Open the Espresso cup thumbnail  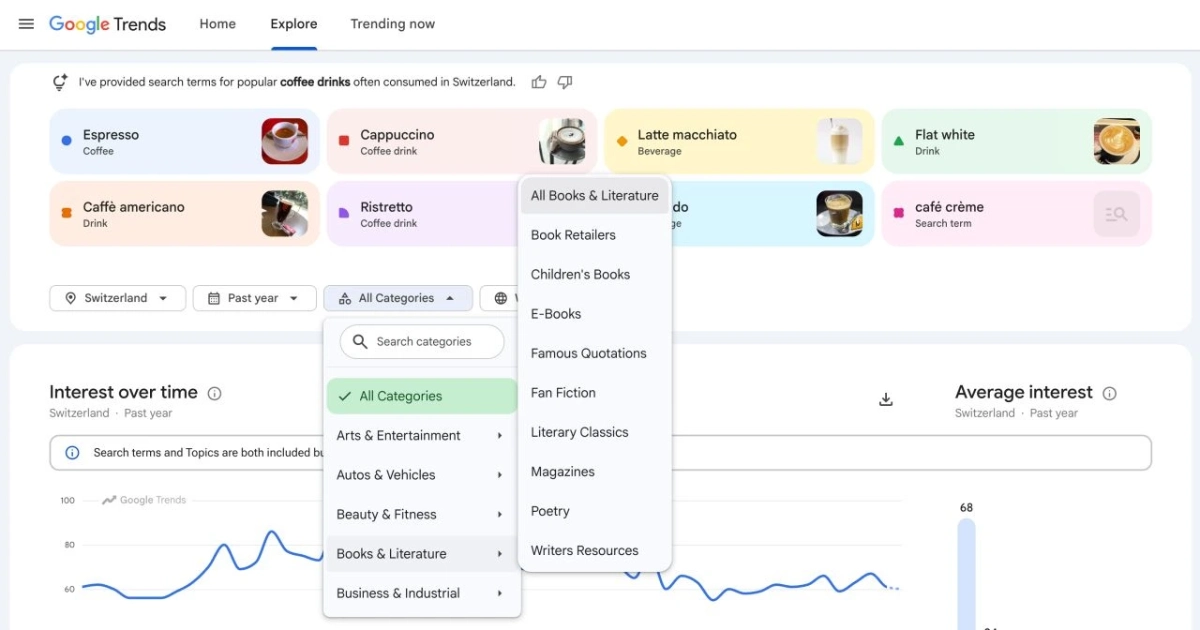click(x=285, y=141)
